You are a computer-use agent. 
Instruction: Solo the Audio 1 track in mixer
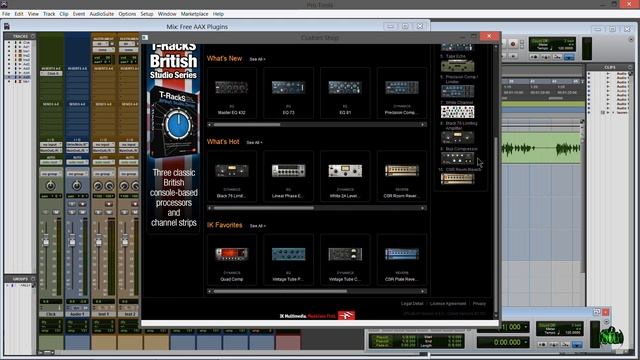coord(72,212)
